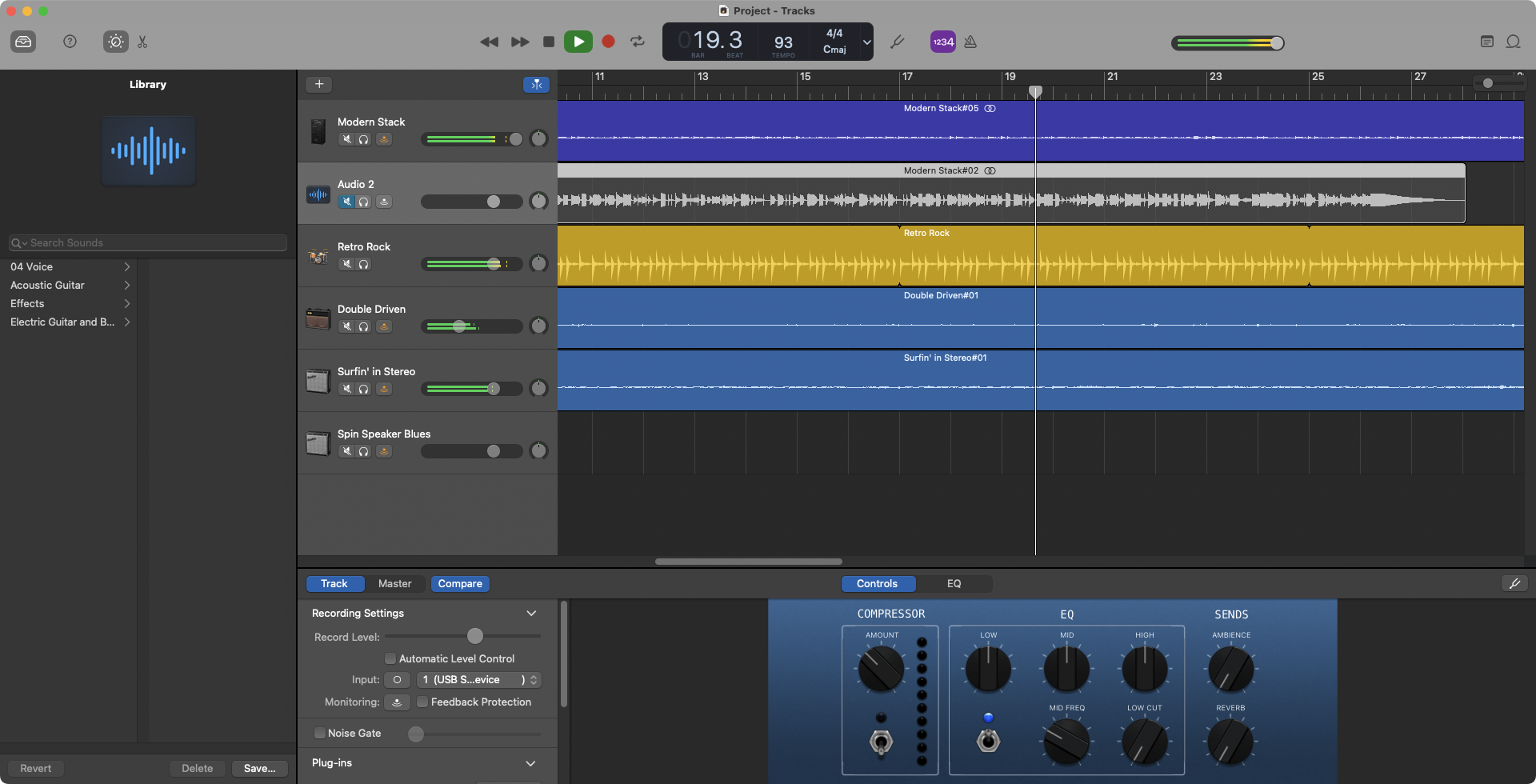Expand the 04 Voice category
The height and width of the screenshot is (784, 1536).
coord(127,266)
